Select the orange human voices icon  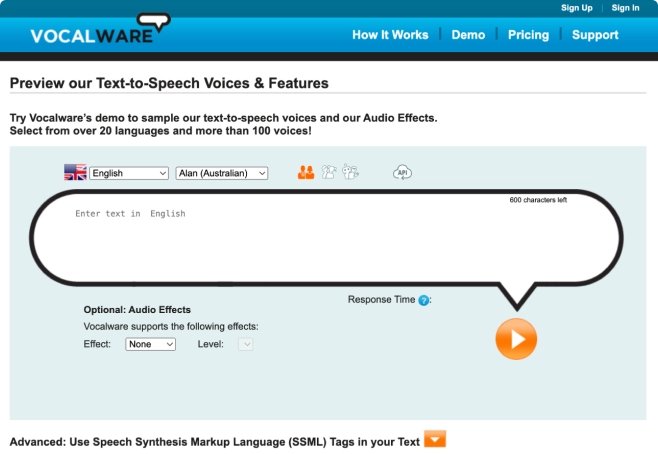(306, 172)
